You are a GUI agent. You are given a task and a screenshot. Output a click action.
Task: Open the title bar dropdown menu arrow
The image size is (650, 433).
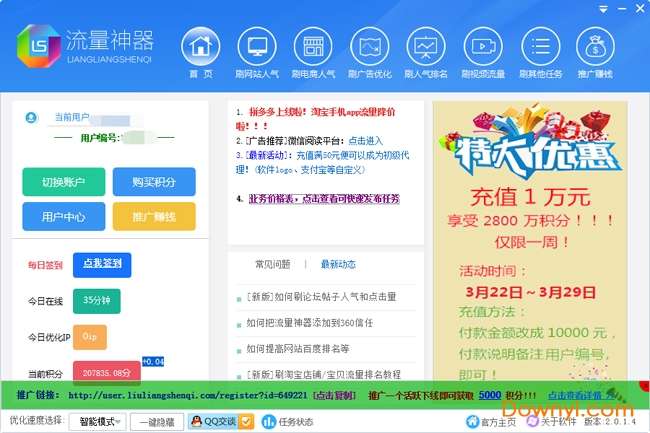click(x=603, y=9)
